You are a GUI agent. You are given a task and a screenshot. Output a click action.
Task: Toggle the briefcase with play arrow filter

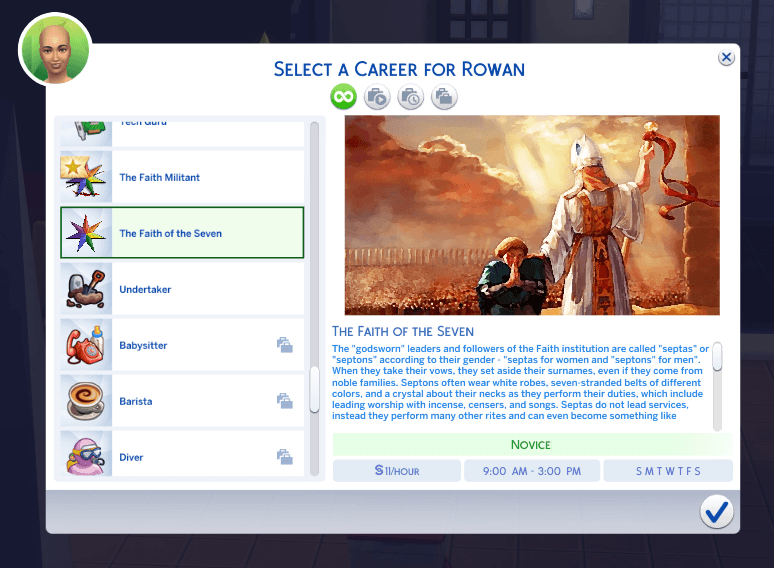(377, 96)
